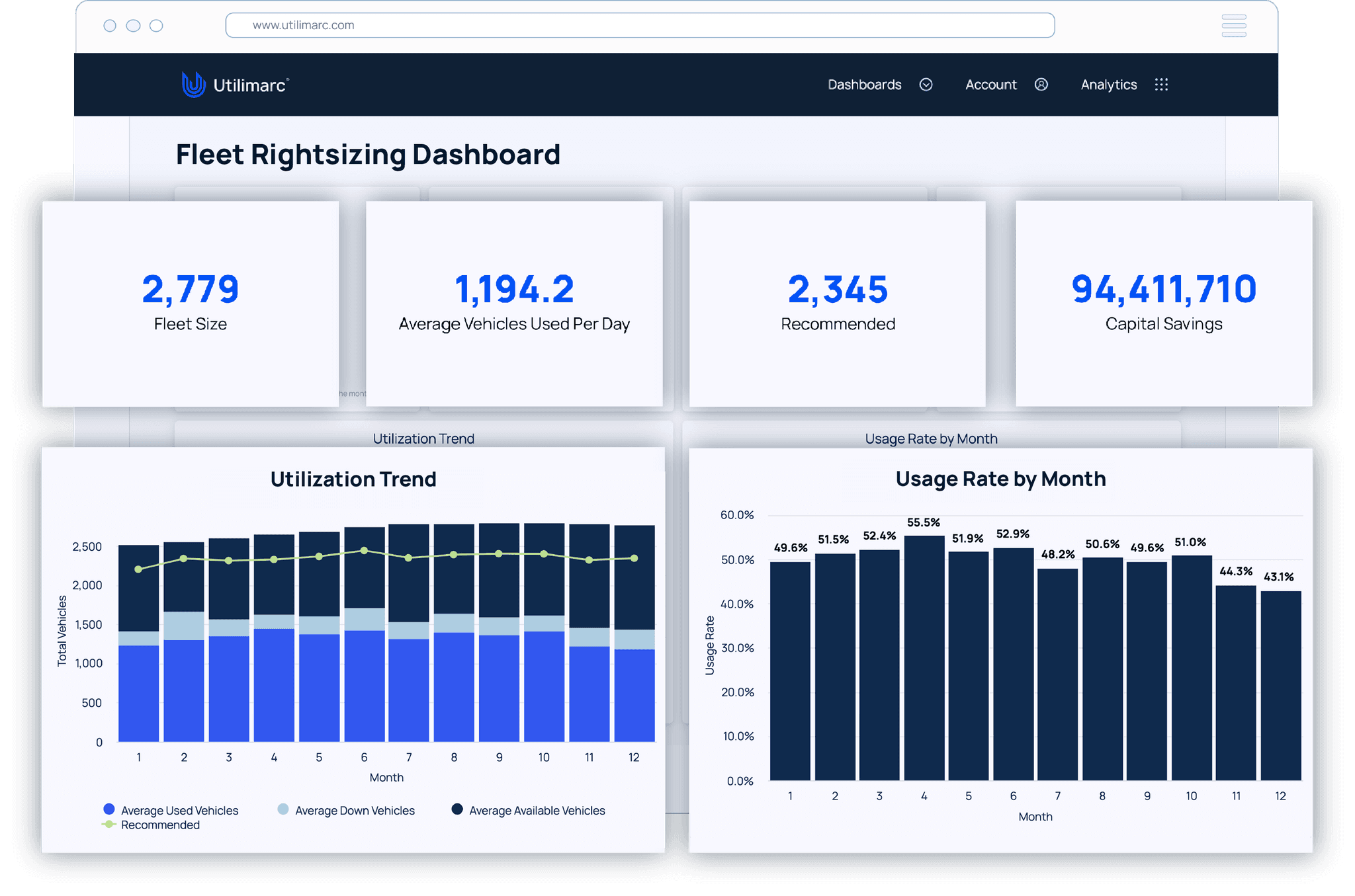1355x896 pixels.
Task: Click the 55.5% bar for month 4
Action: tap(924, 658)
